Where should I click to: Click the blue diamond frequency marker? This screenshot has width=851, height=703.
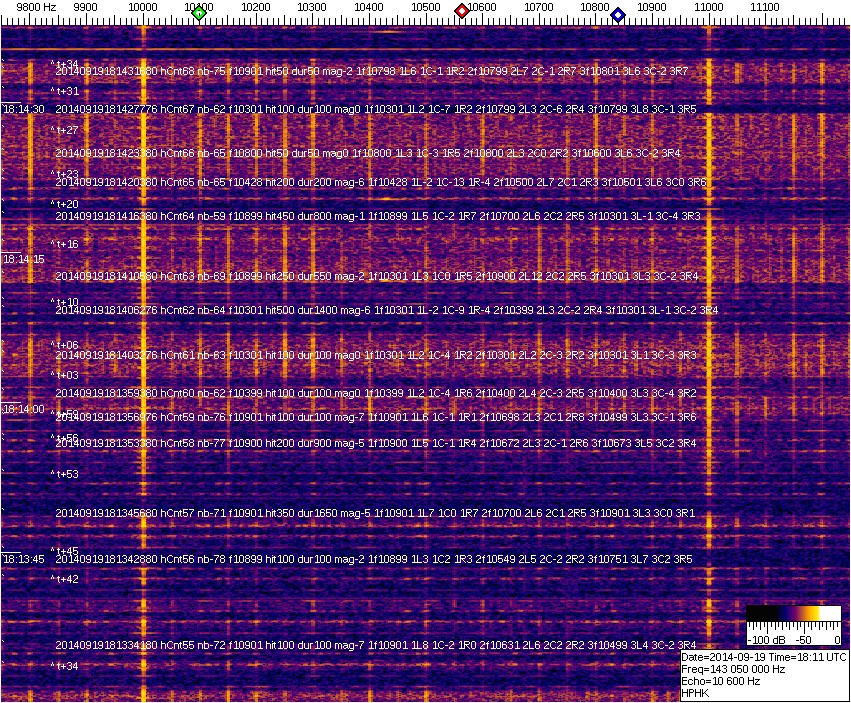[618, 15]
